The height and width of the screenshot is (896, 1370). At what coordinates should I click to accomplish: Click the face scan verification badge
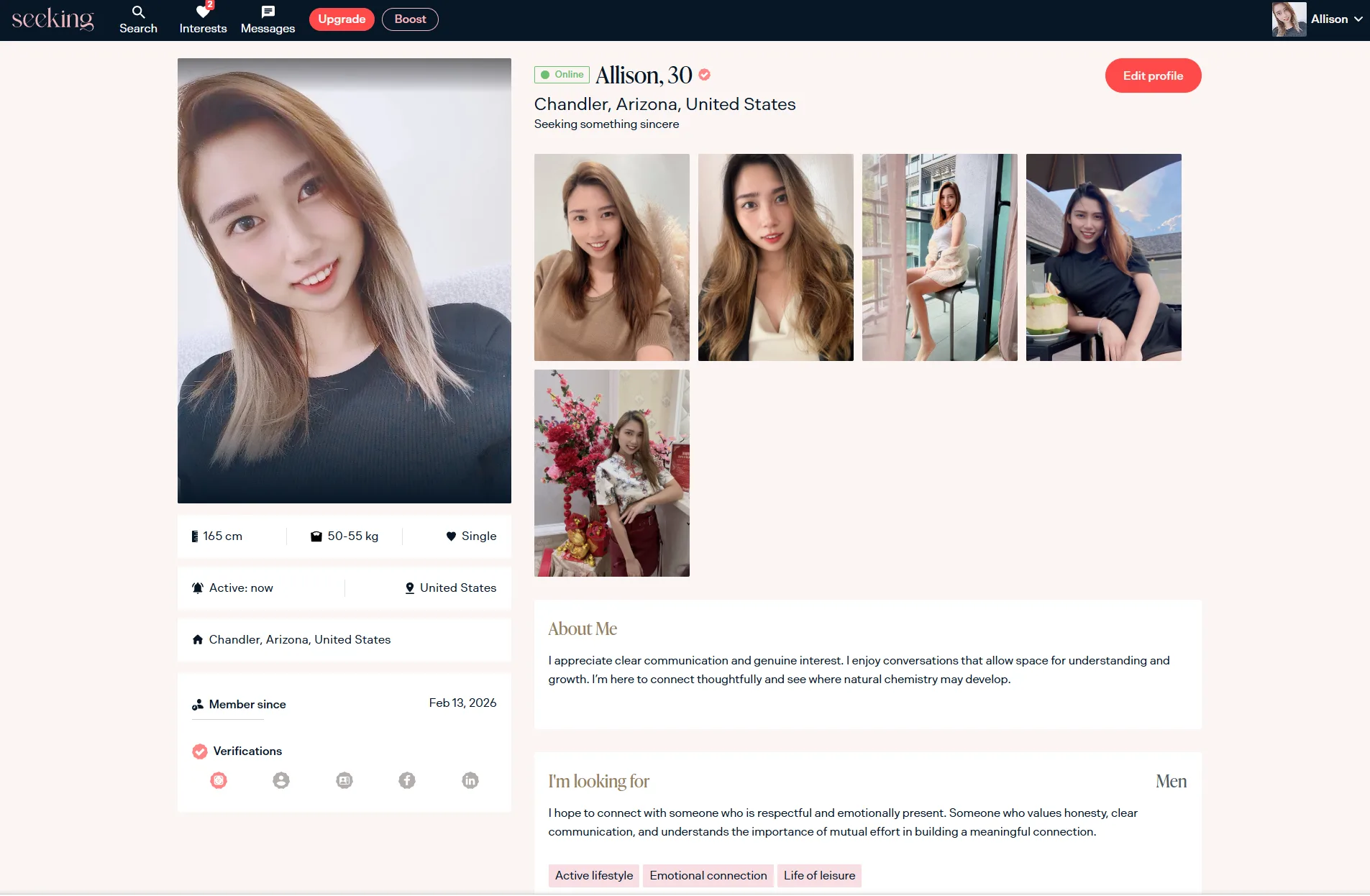(219, 780)
